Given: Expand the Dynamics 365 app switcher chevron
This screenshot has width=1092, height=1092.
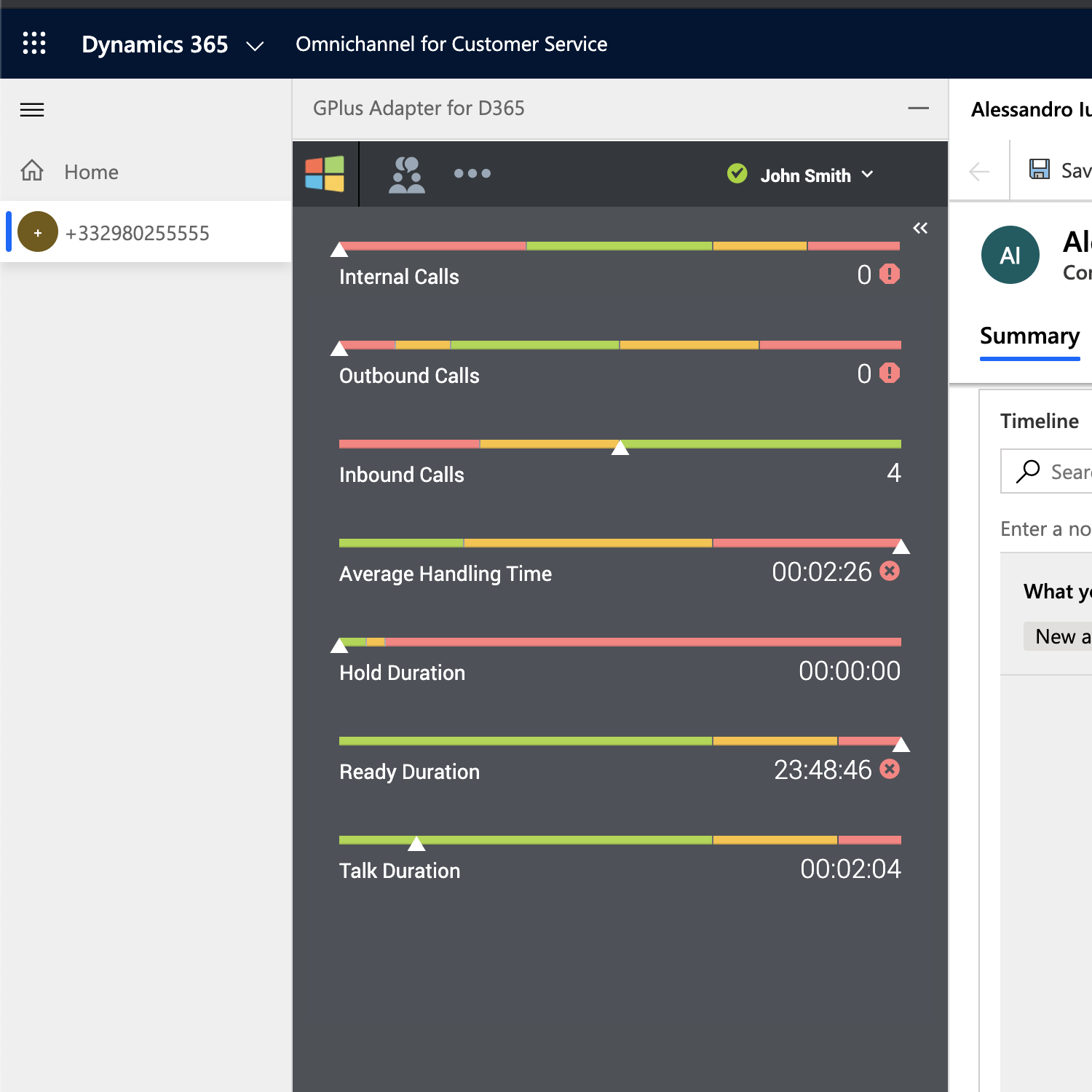Looking at the screenshot, I should pyautogui.click(x=255, y=46).
